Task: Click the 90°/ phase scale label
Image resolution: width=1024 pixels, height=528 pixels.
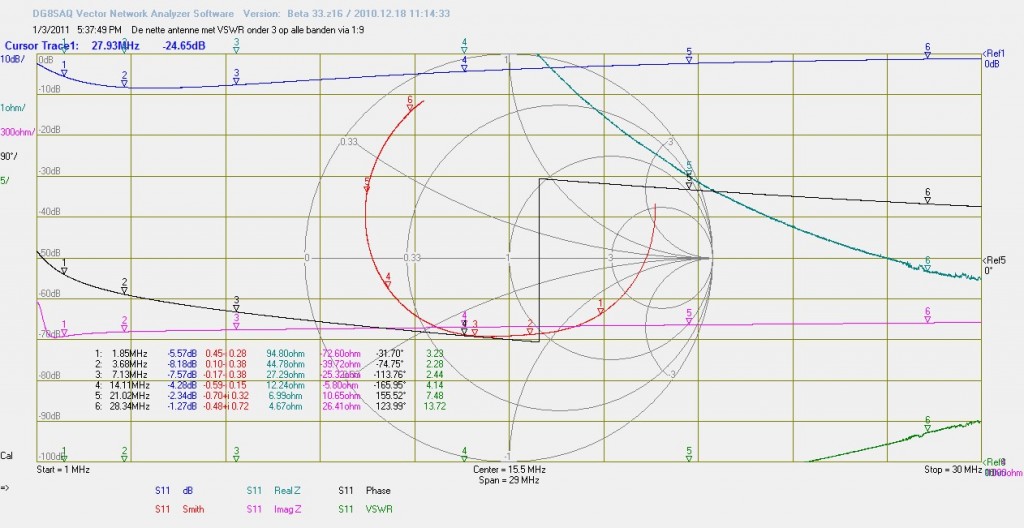Action: point(9,156)
